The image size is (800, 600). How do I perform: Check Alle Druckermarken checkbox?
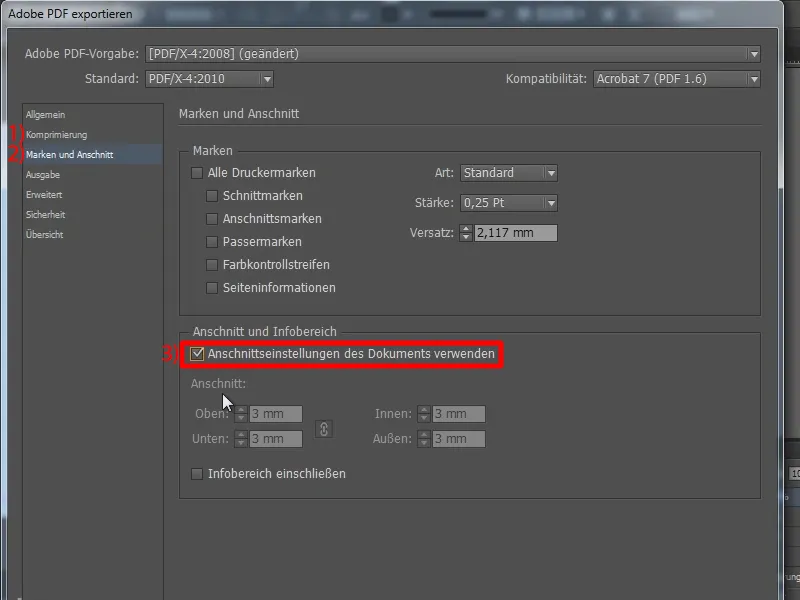(197, 173)
